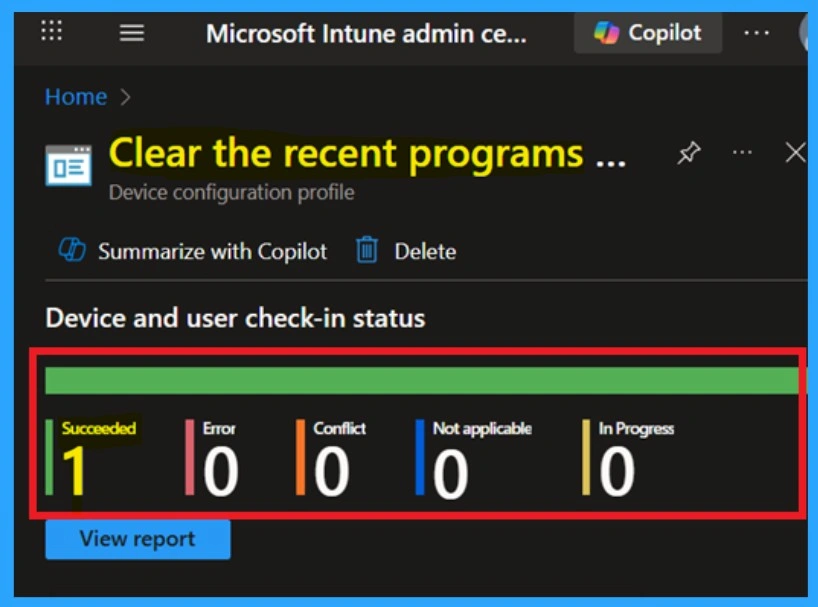Click the Summarize with Copilot icon

coord(71,249)
